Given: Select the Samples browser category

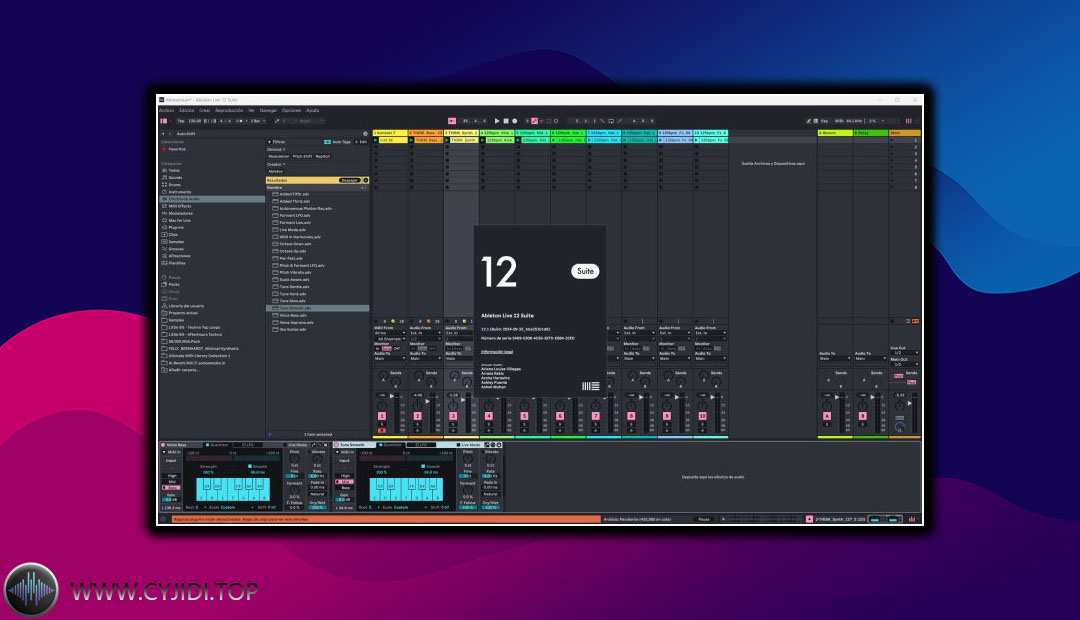Looking at the screenshot, I should point(176,242).
